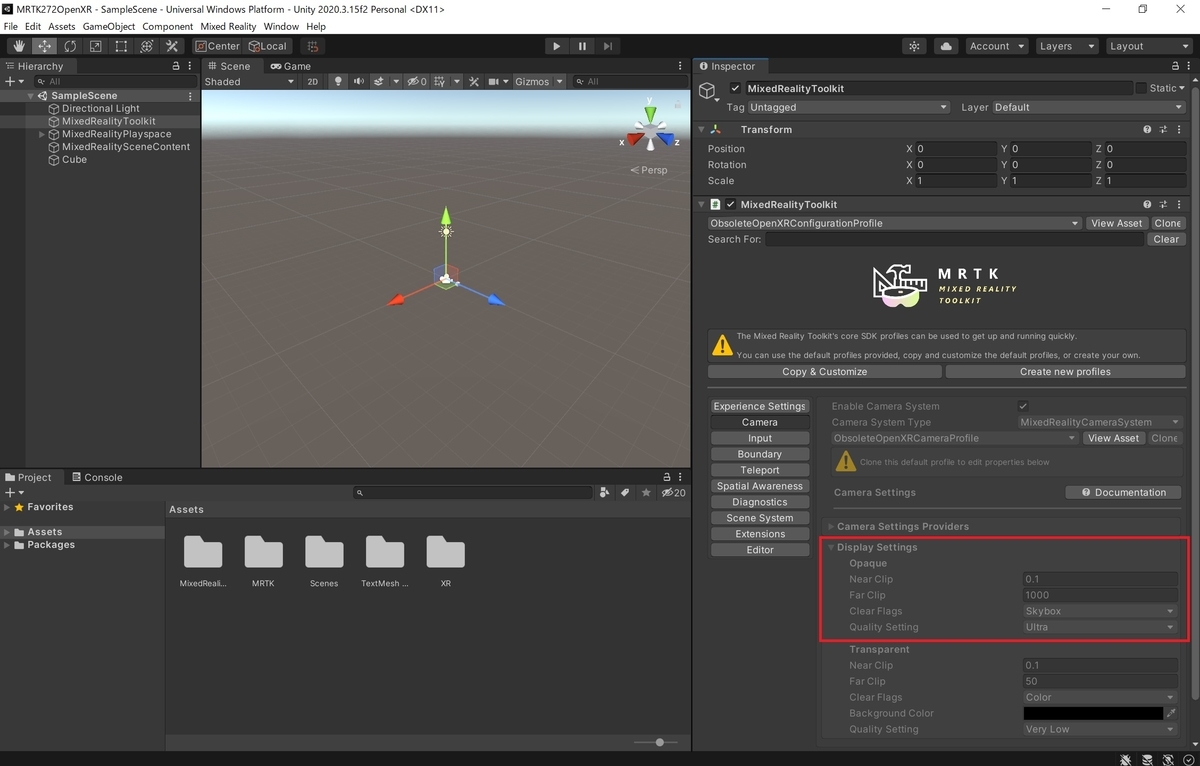
Task: Select the combined Transform tool
Action: click(147, 46)
